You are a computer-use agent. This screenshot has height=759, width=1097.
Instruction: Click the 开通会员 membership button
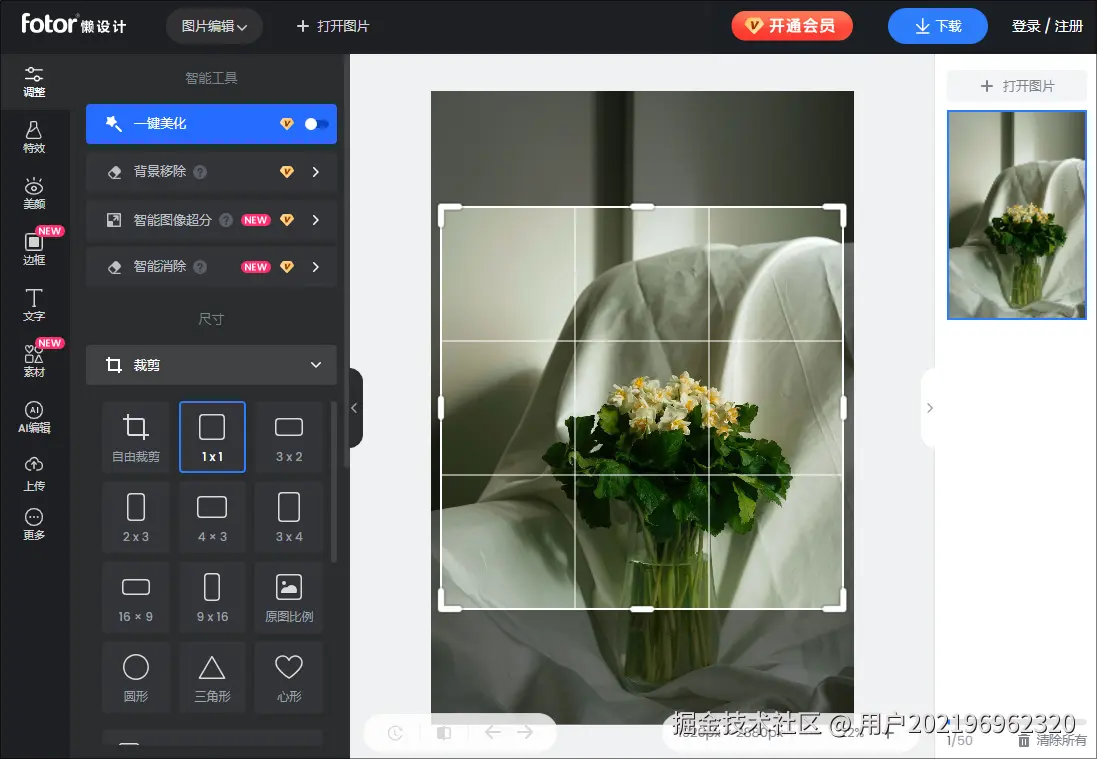tap(792, 26)
